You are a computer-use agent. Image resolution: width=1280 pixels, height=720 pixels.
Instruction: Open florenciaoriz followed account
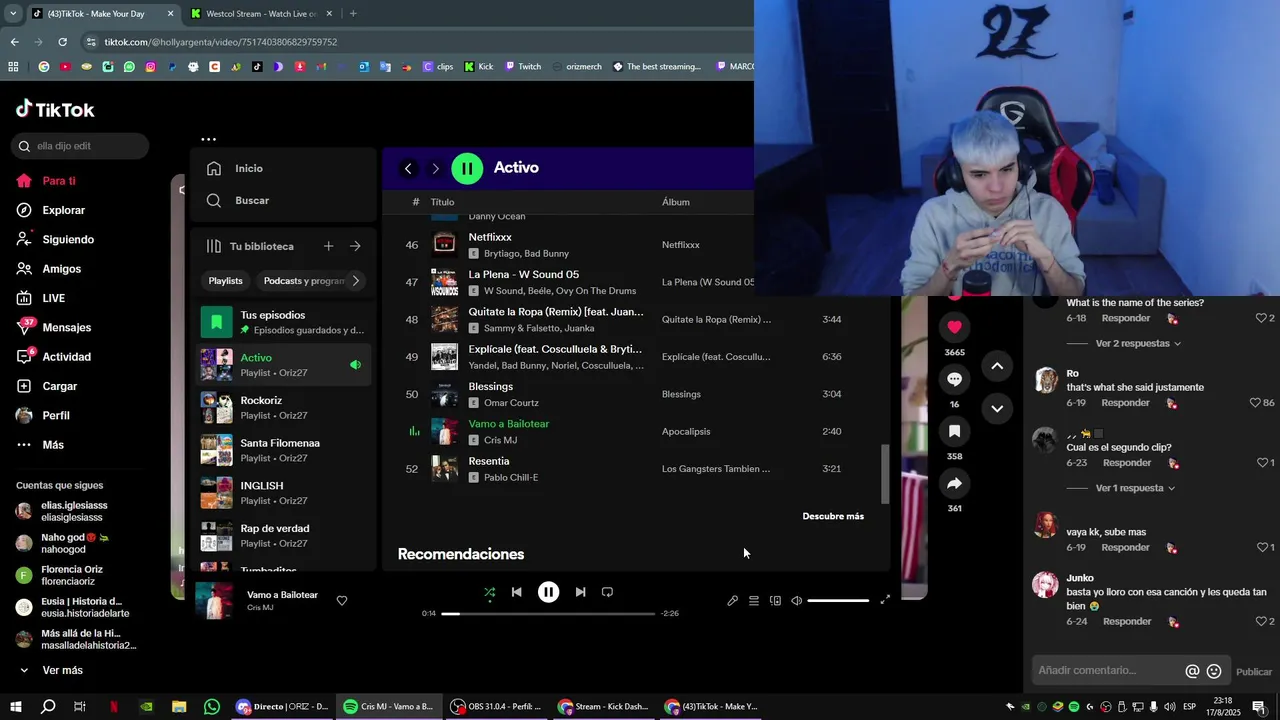coord(72,575)
